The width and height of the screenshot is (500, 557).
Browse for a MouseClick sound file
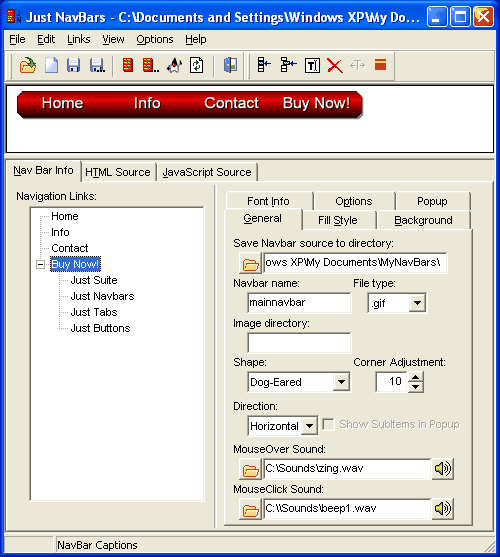[250, 509]
